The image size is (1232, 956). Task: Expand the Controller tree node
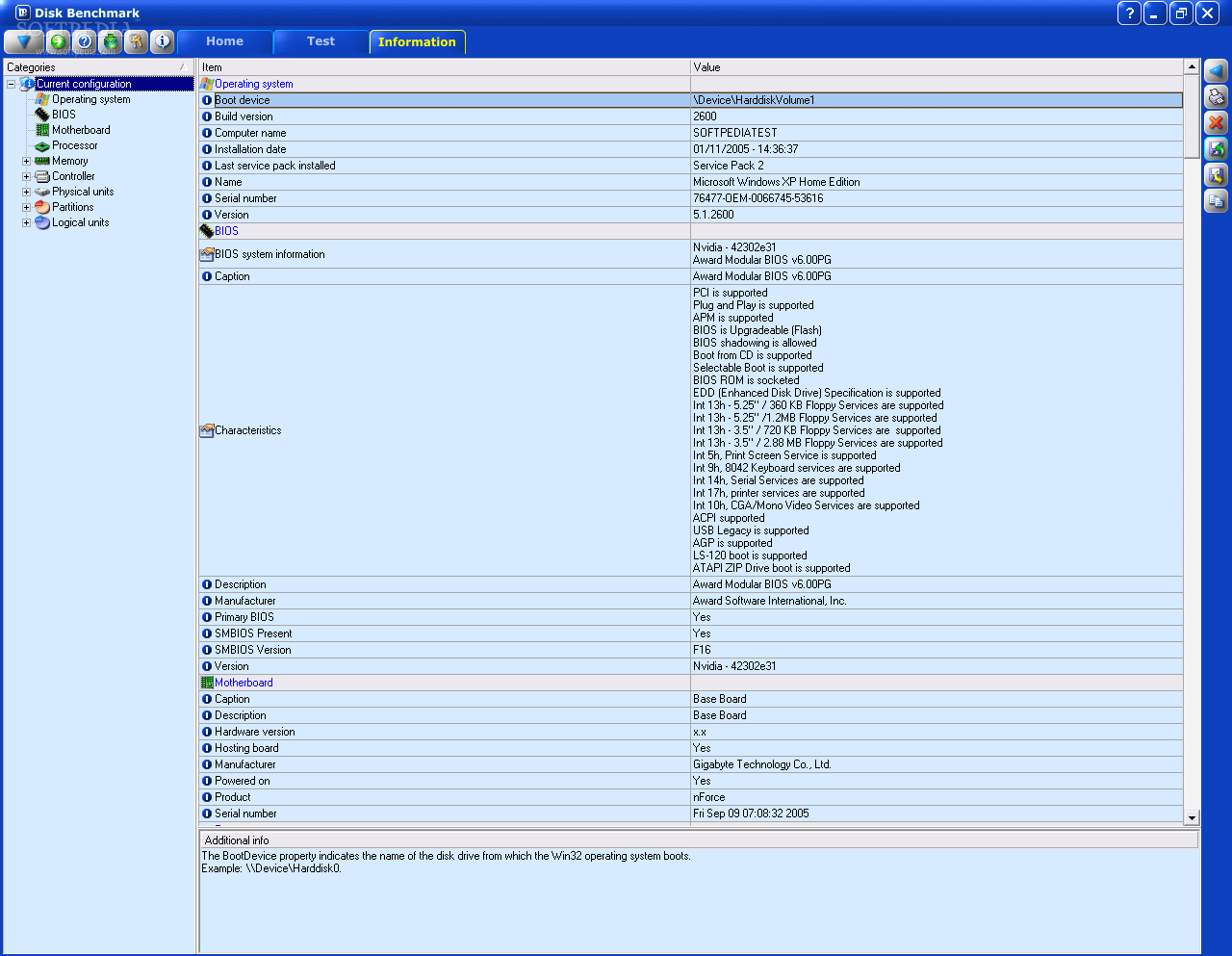click(x=27, y=176)
